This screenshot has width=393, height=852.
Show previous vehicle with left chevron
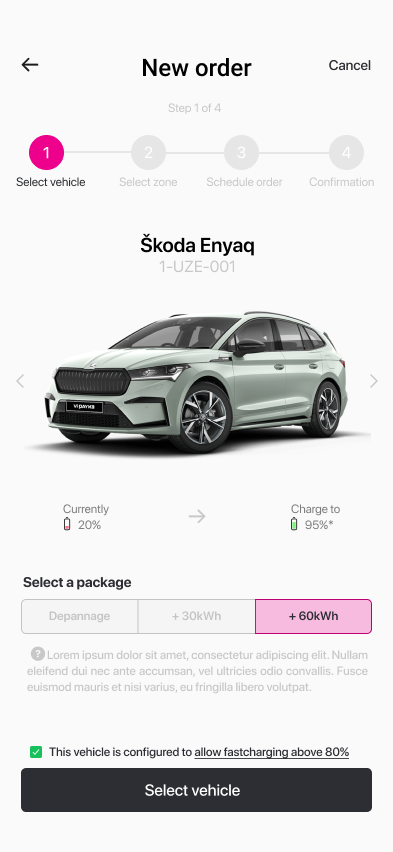point(20,381)
